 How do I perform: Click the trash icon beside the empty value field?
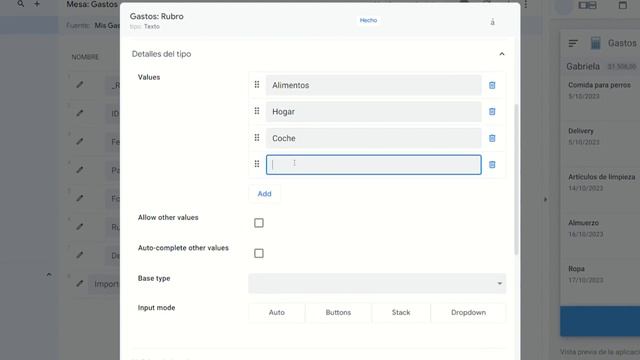(x=492, y=164)
